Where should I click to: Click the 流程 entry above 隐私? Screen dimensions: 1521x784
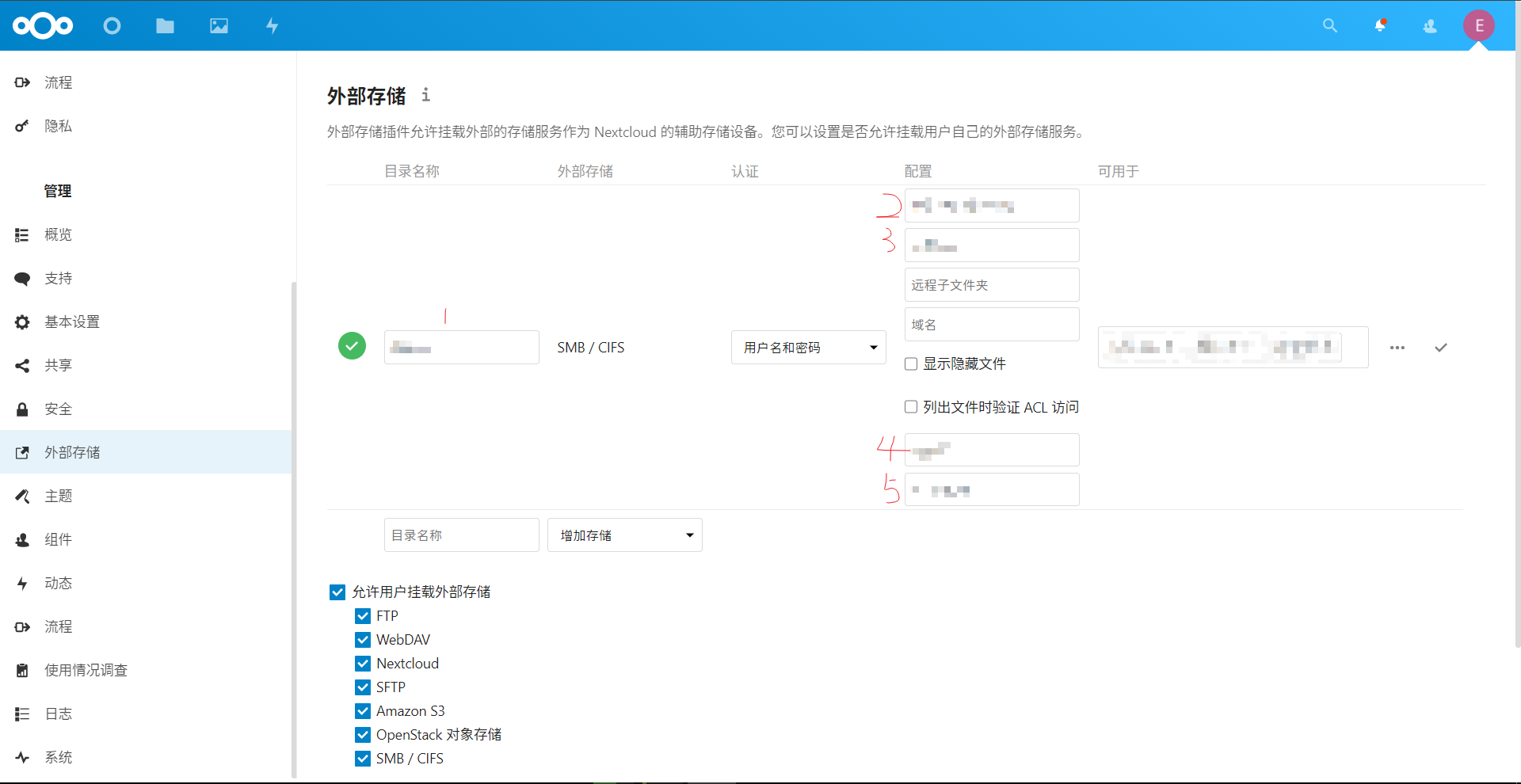146,82
